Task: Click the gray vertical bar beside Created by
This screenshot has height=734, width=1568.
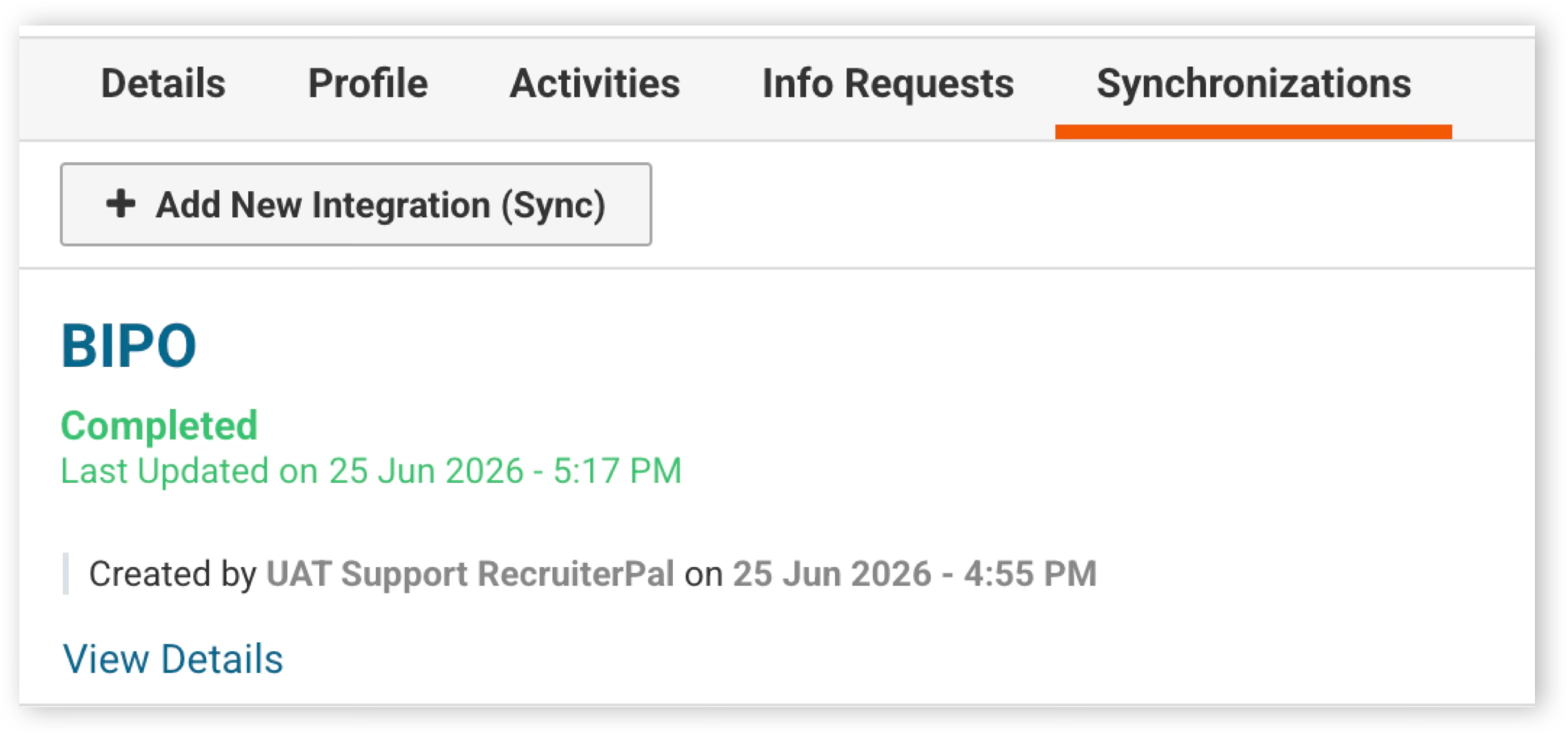Action: (x=66, y=573)
